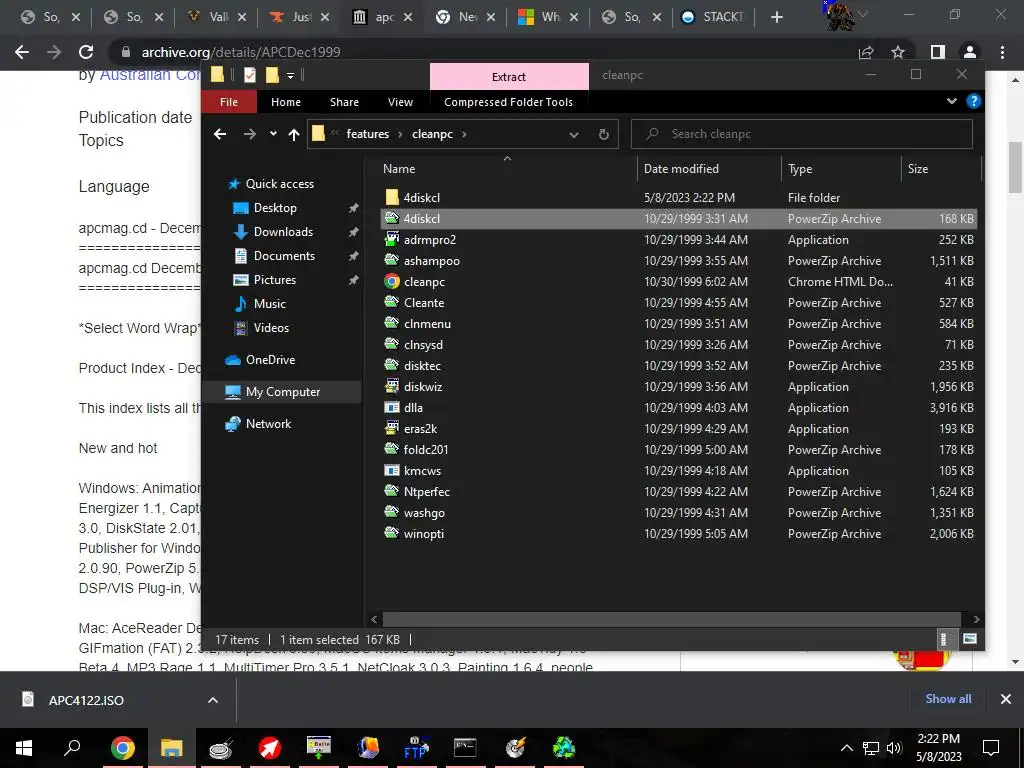Click the features breadcrumb in address bar
1024x768 pixels.
pyautogui.click(x=368, y=134)
